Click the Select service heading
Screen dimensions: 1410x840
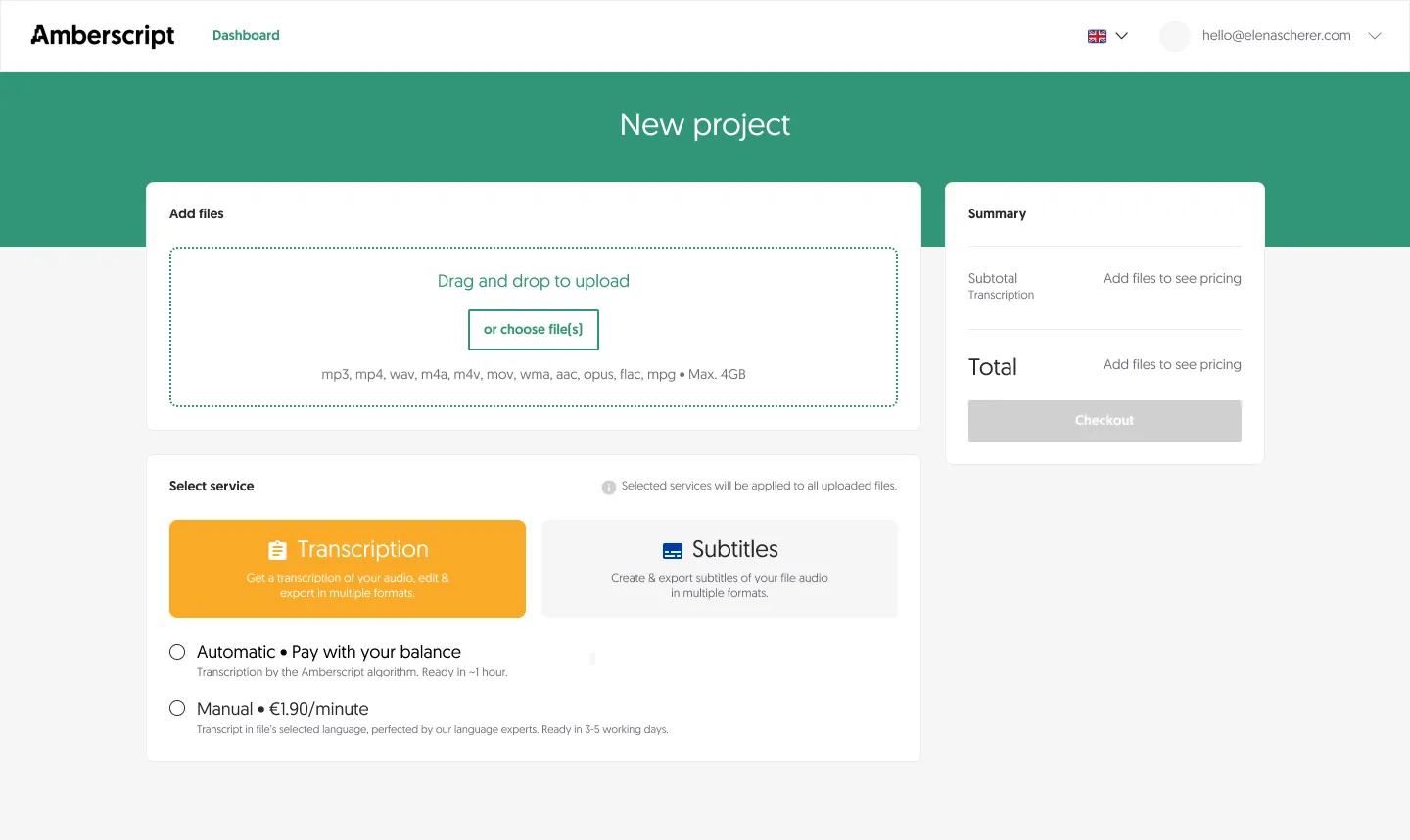[211, 486]
